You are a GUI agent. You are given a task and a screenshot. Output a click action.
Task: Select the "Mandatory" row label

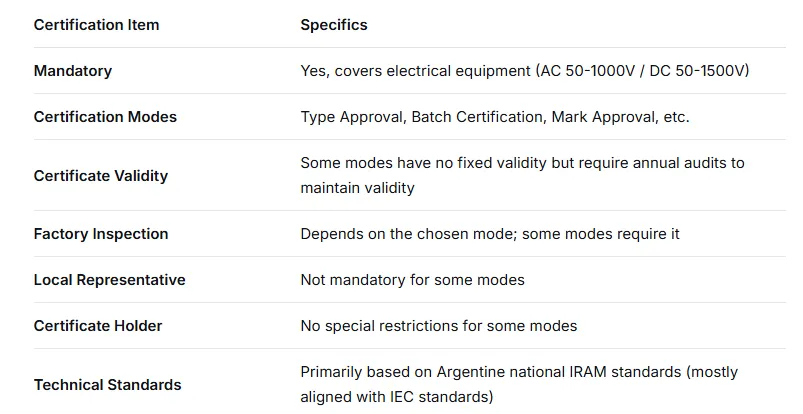[x=73, y=71]
